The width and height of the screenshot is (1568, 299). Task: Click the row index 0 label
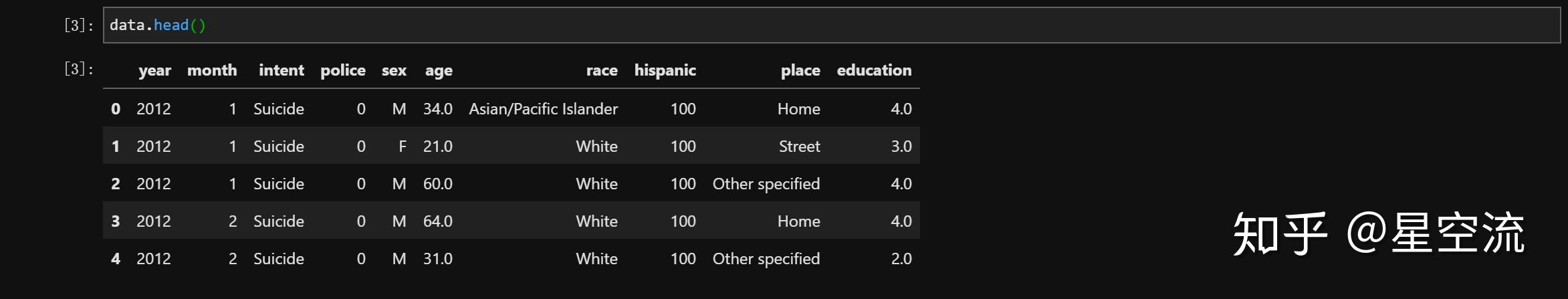pyautogui.click(x=116, y=109)
